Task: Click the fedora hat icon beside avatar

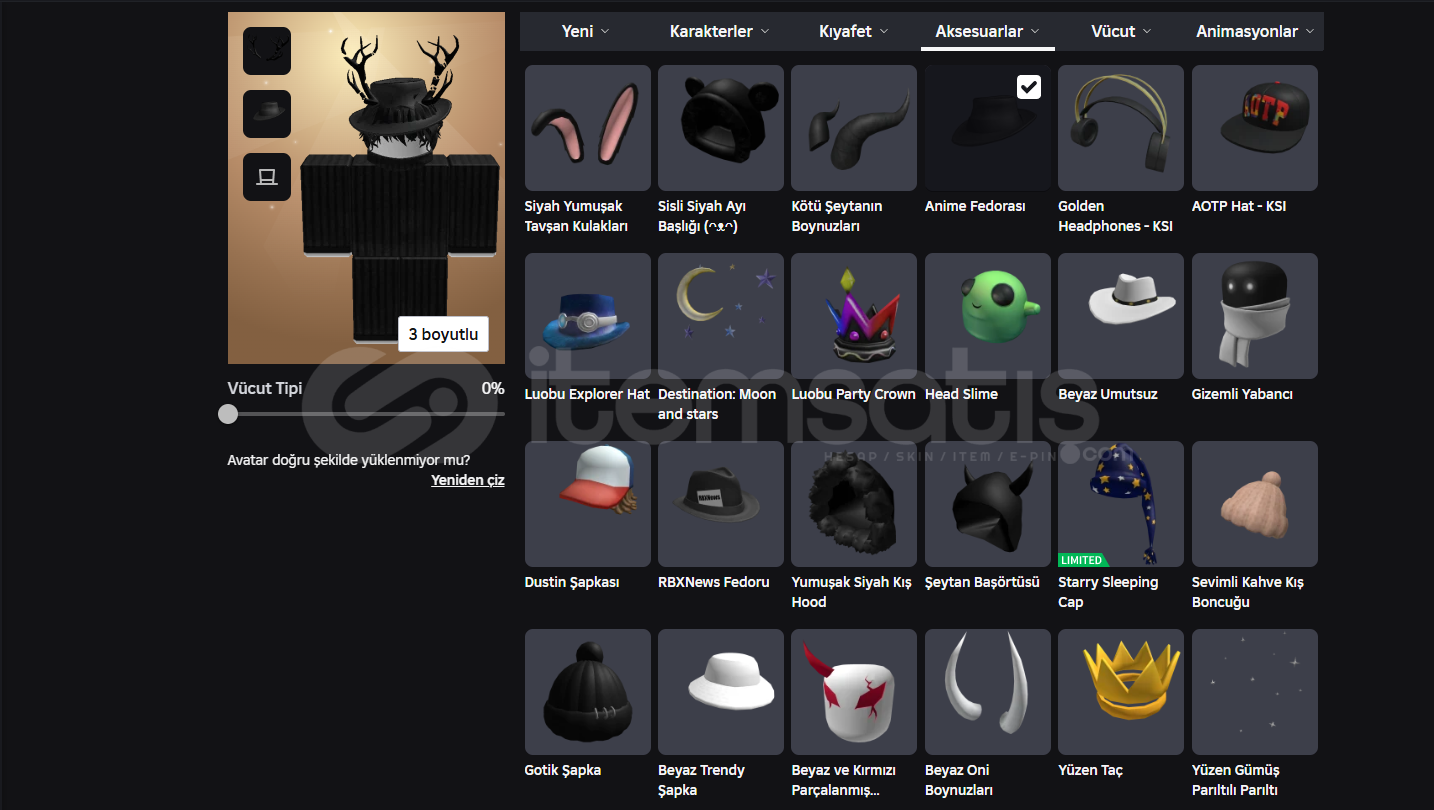Action: click(x=267, y=114)
